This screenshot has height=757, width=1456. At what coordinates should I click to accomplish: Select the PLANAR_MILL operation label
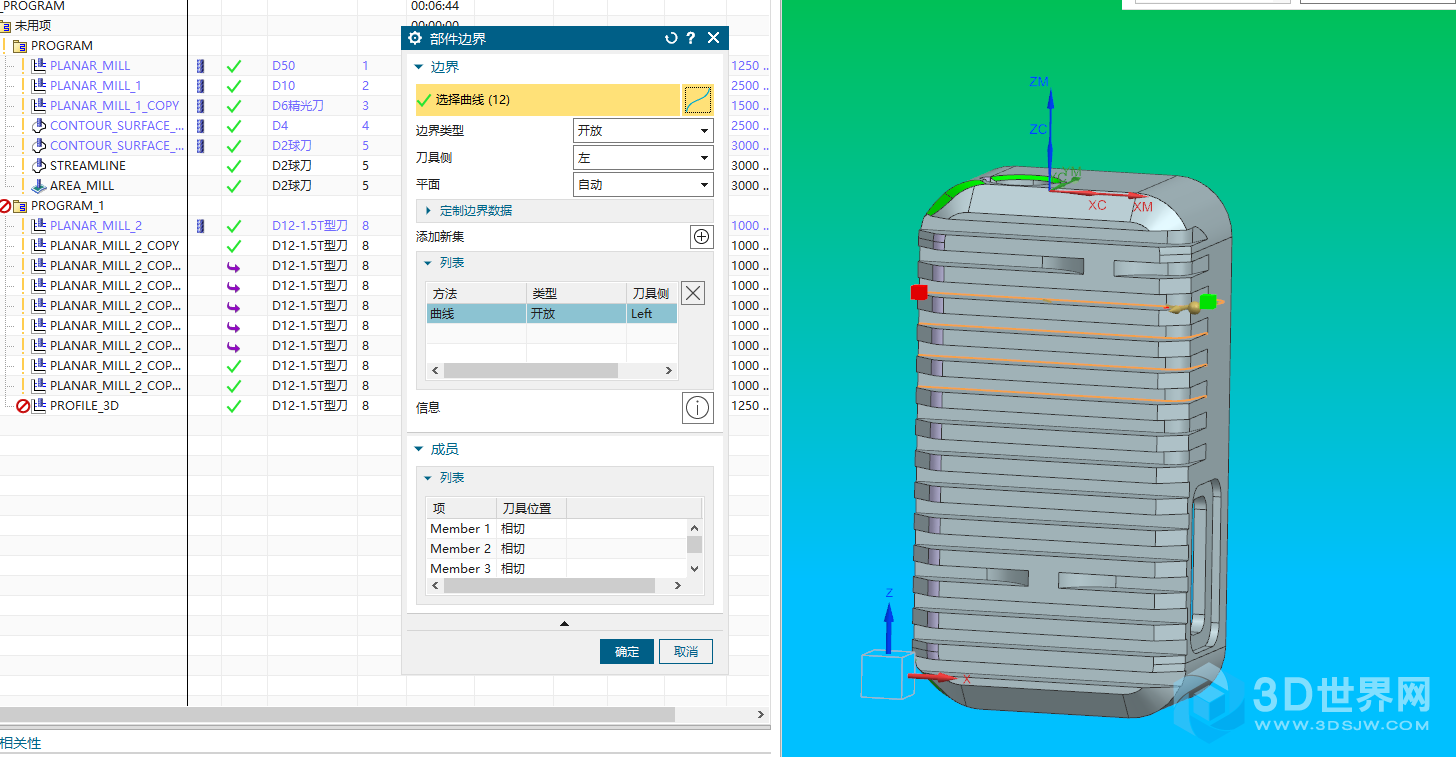point(90,65)
